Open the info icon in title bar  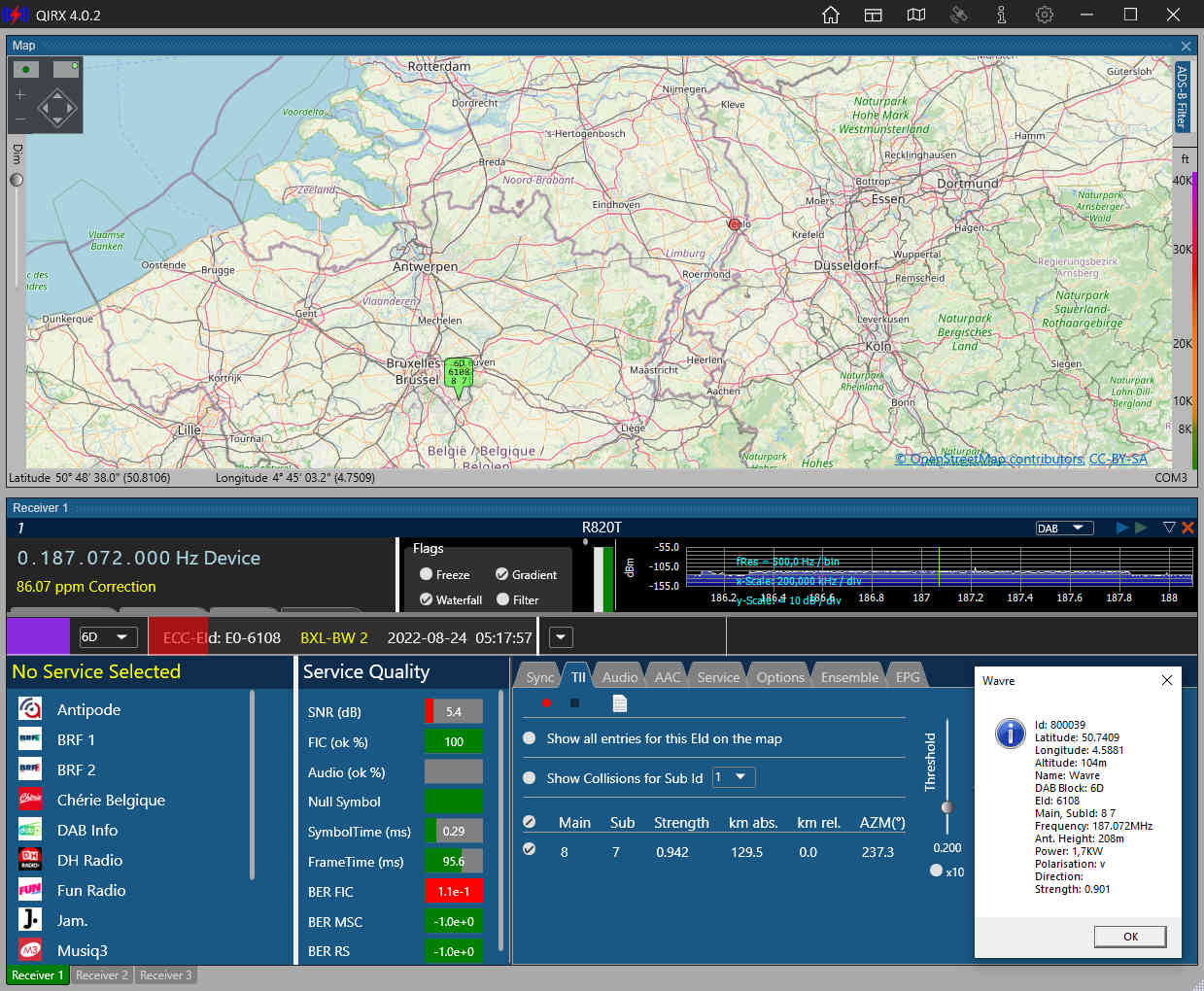pyautogui.click(x=1002, y=15)
